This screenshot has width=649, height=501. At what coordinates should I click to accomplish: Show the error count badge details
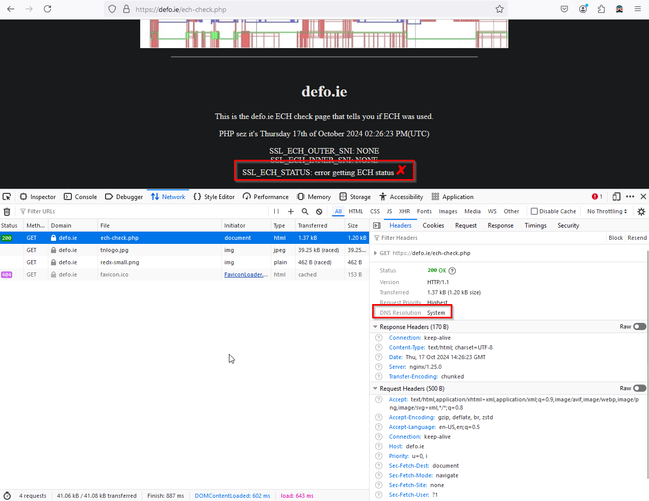point(597,197)
